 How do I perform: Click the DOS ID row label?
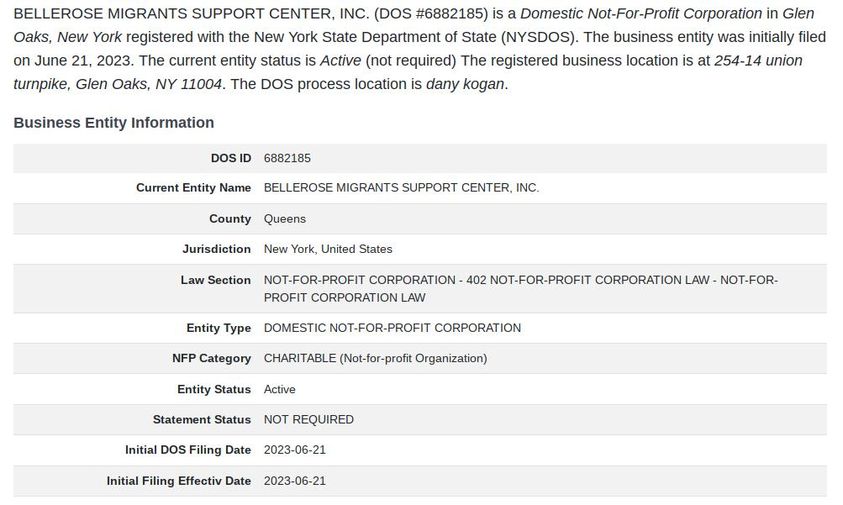[231, 158]
